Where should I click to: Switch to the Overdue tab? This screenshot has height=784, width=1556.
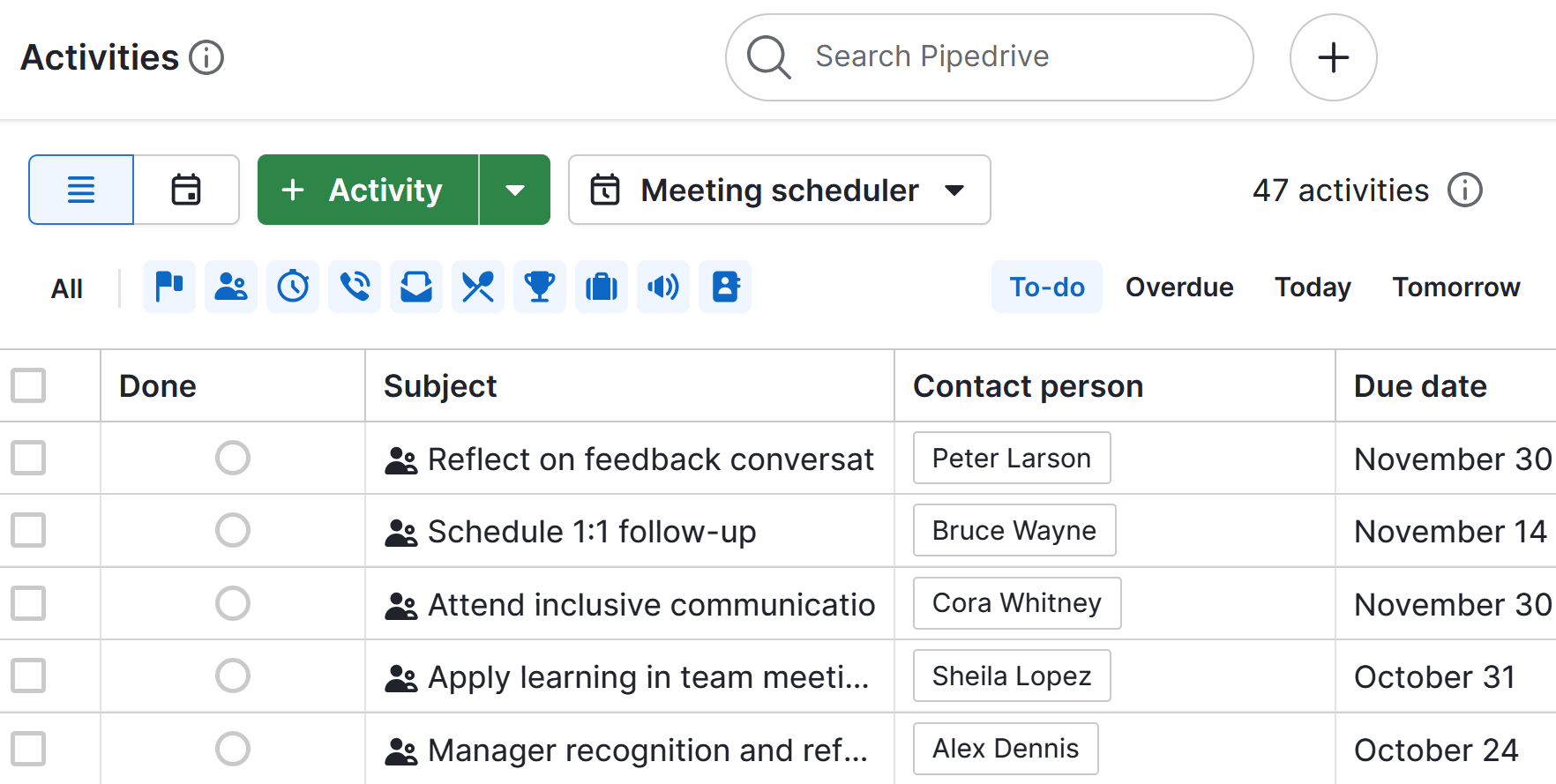1178,287
